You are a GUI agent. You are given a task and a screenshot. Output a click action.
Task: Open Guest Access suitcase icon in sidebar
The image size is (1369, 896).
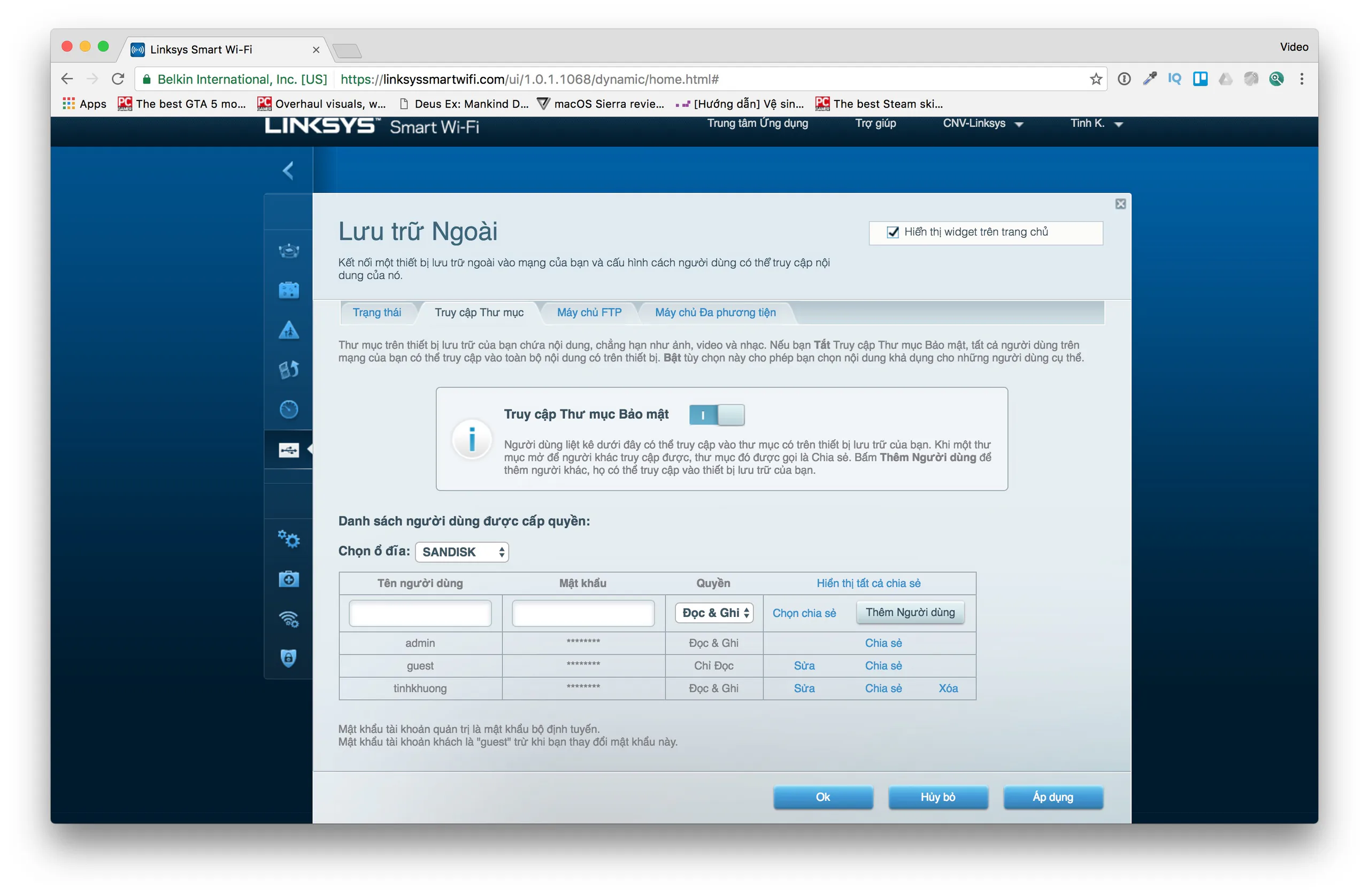[289, 290]
